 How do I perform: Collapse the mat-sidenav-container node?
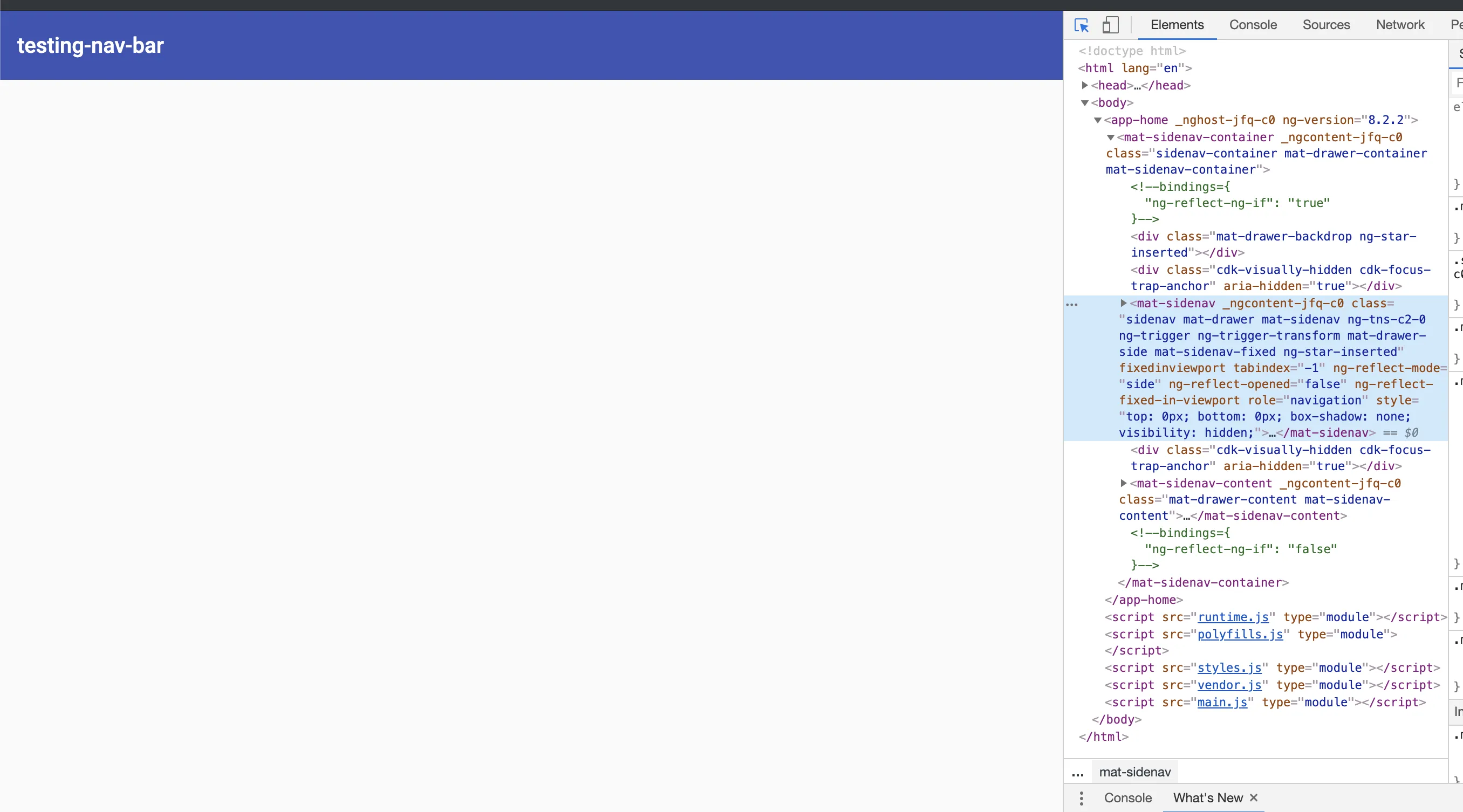click(x=1110, y=137)
